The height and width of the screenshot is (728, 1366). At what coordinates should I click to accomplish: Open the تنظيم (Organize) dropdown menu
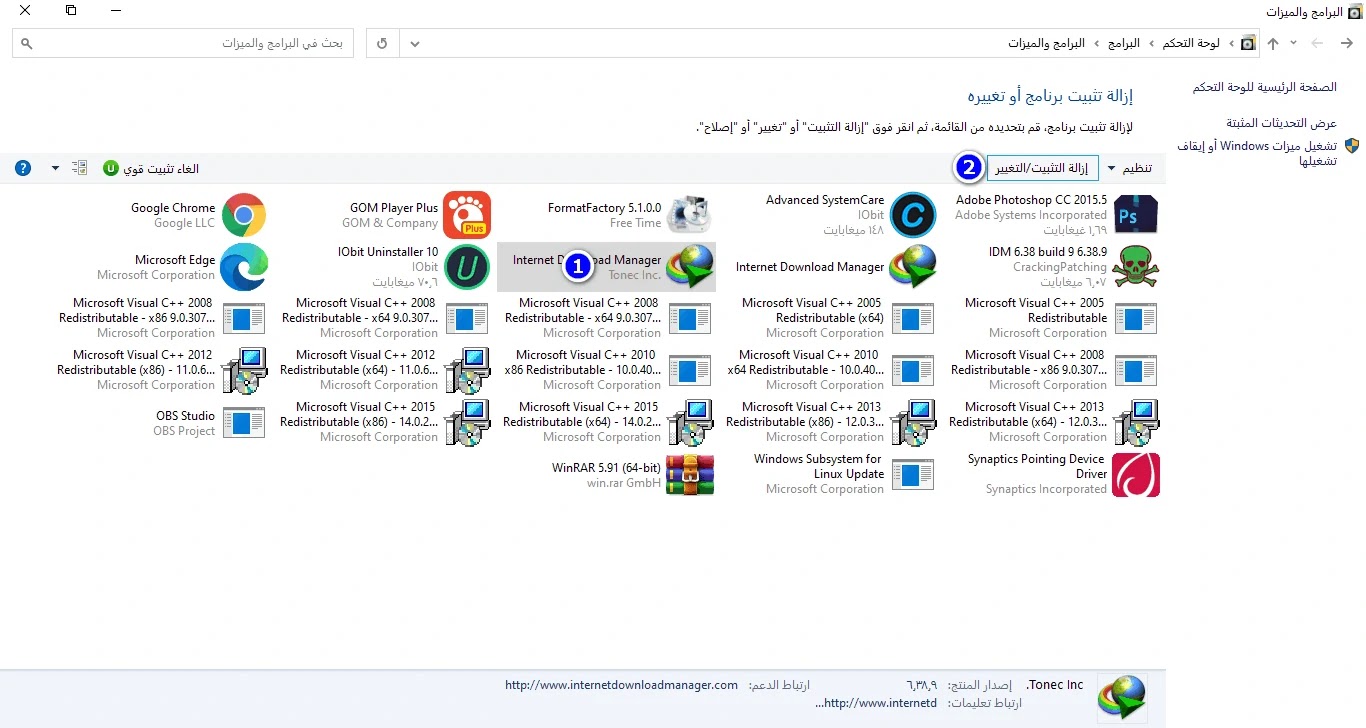point(1130,168)
